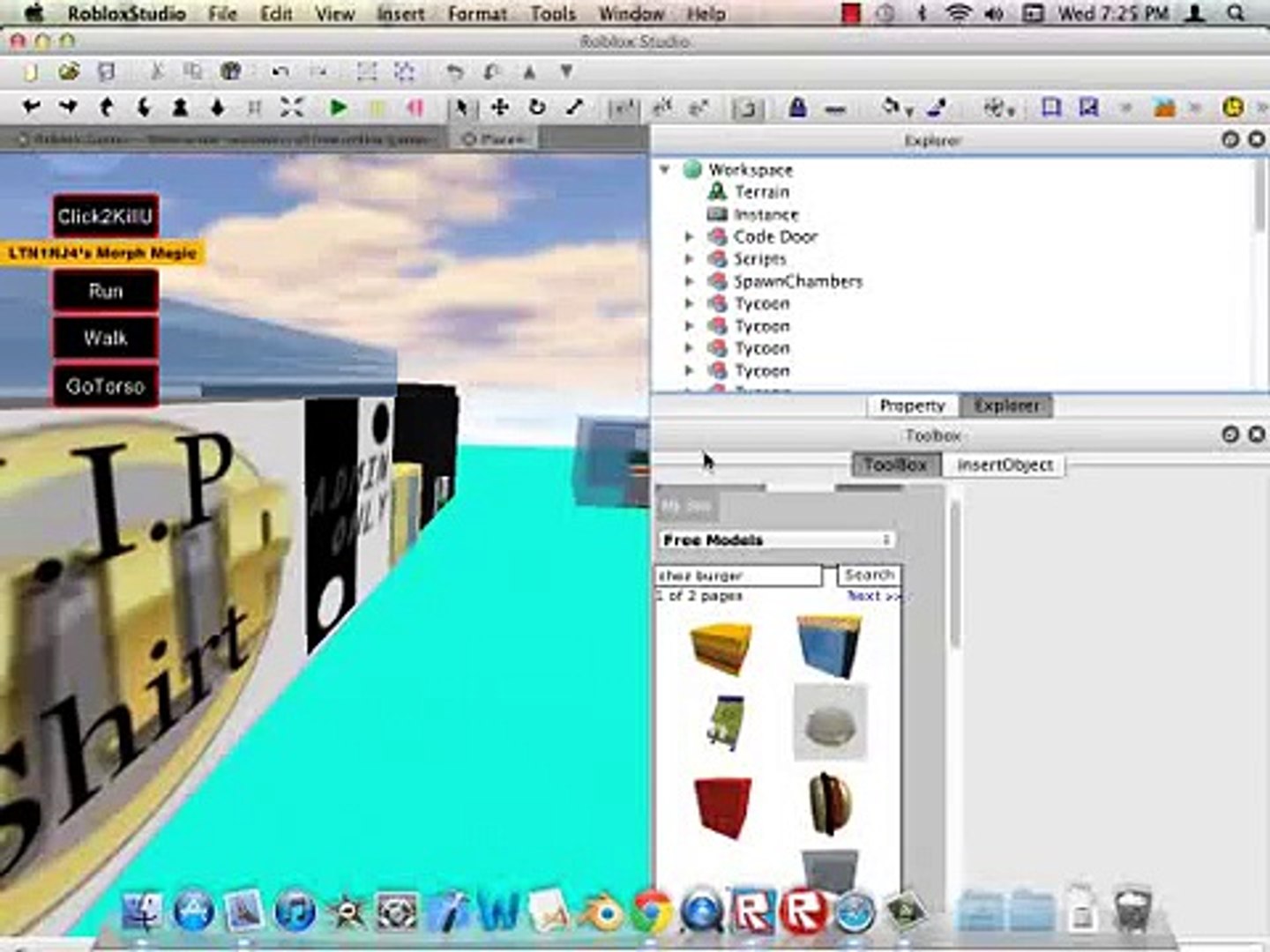Collapse the Workspace tree node
Screen dimensions: 1270x952
665,168
